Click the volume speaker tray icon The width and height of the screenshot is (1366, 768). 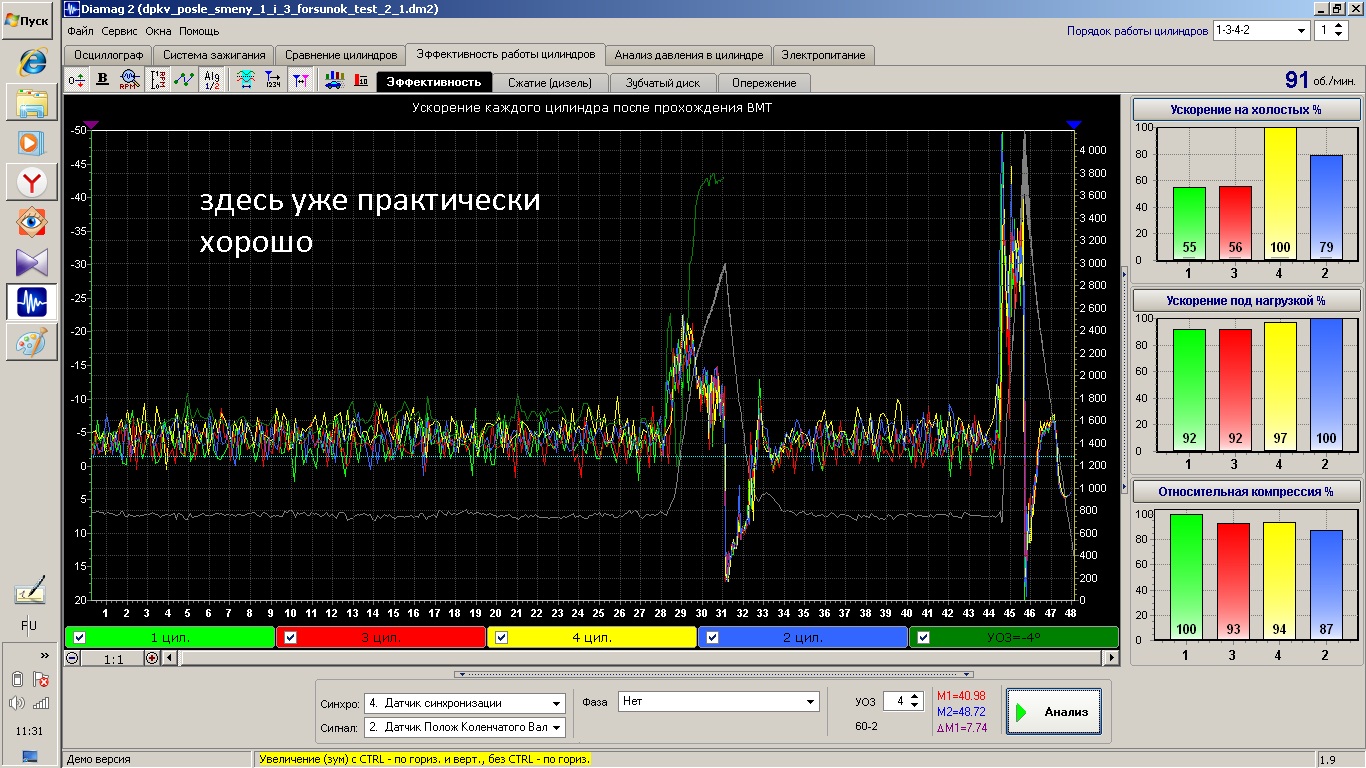17,703
